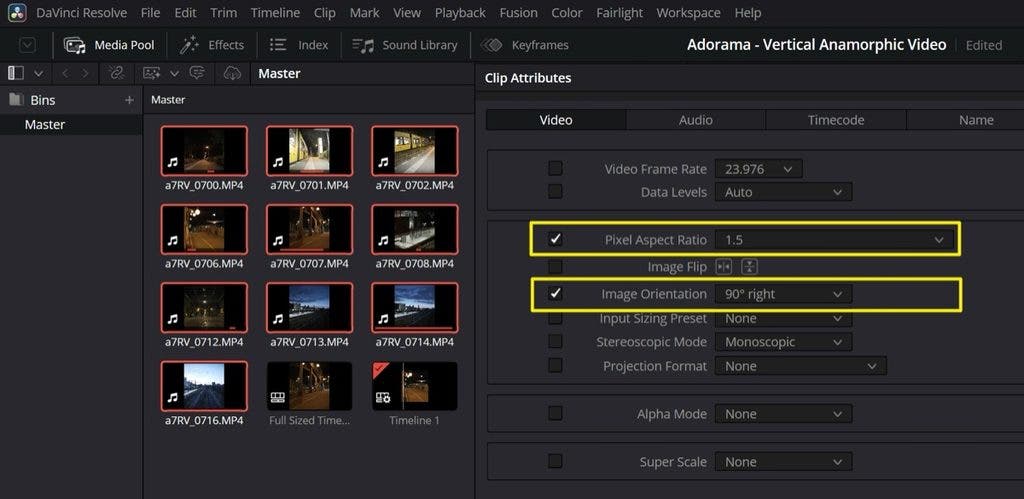This screenshot has width=1024, height=499.
Task: Click the timeline icon on Timeline 1 thumbnail
Action: coord(383,397)
